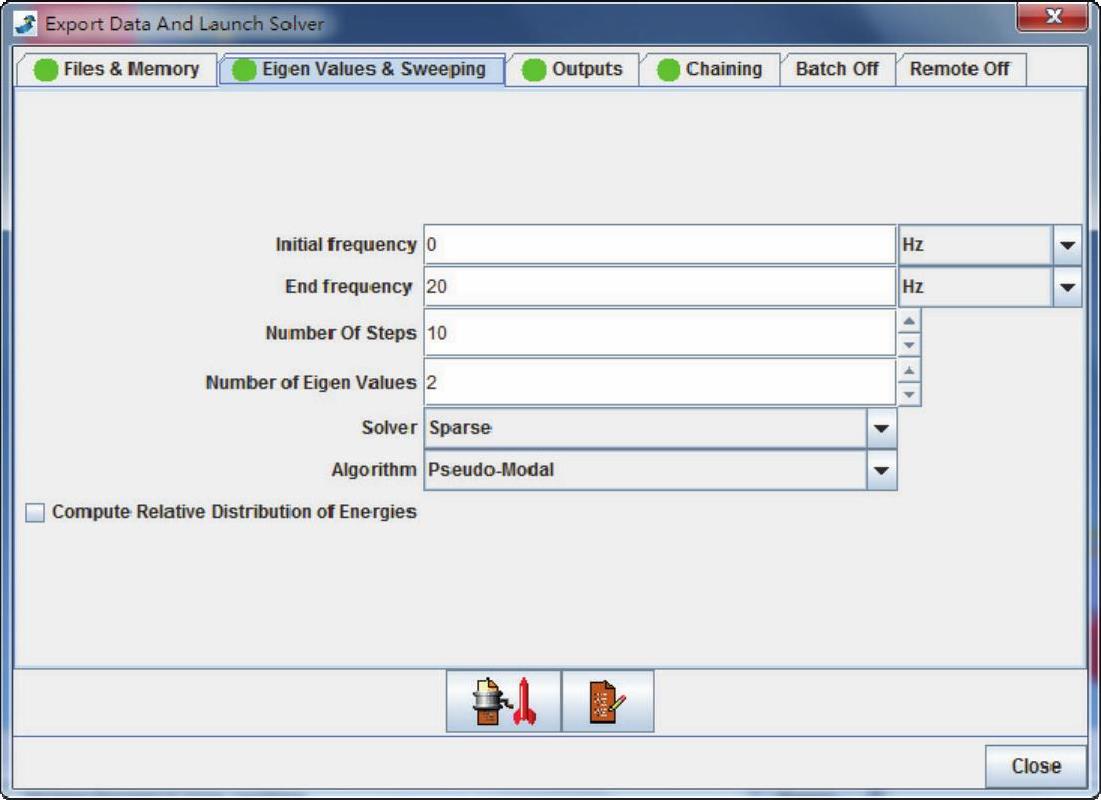Expand the Algorithm dropdown showing Pseudo-Modal

[880, 470]
